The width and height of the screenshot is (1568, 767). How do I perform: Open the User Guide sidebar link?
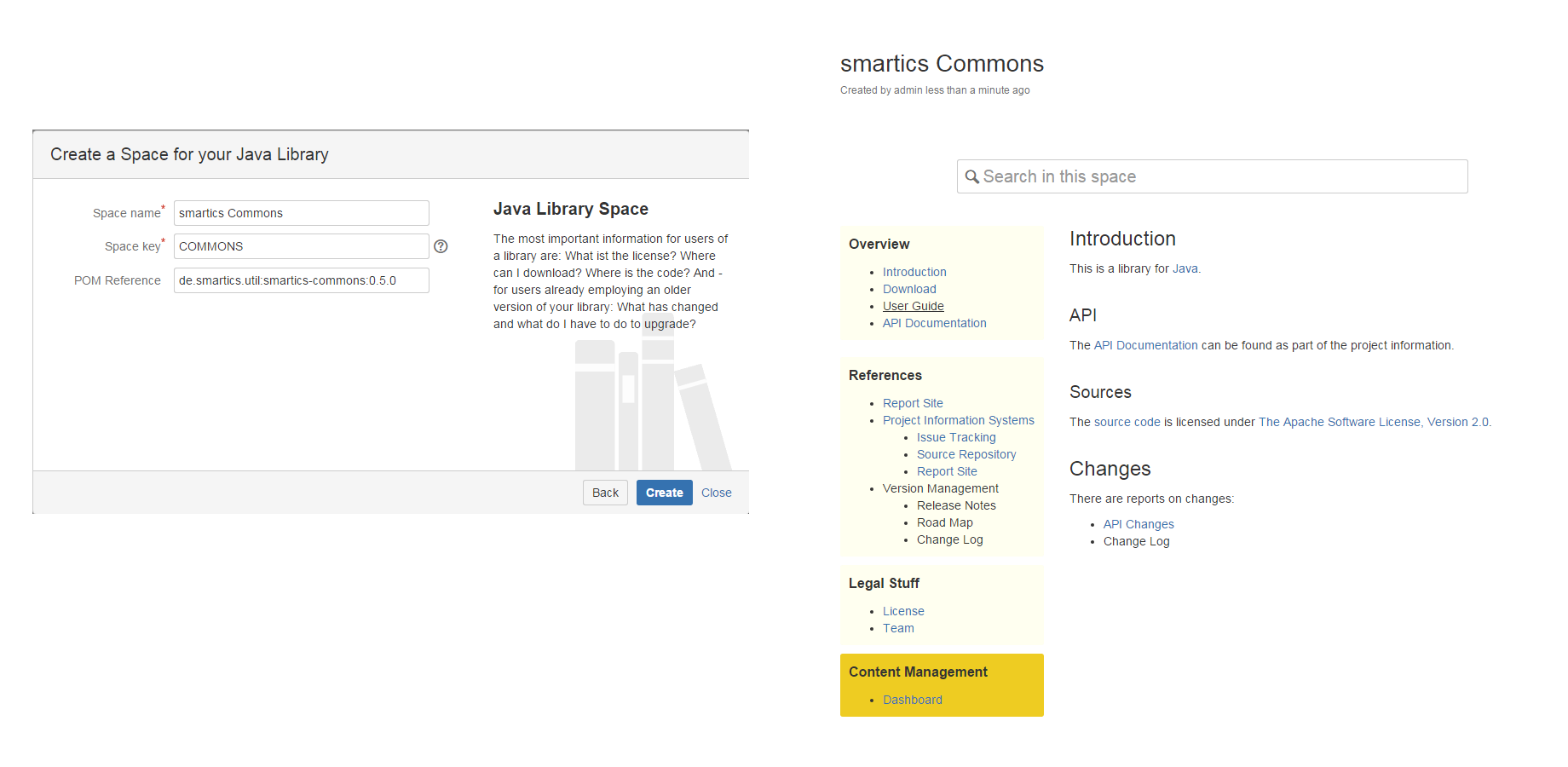[x=913, y=306]
